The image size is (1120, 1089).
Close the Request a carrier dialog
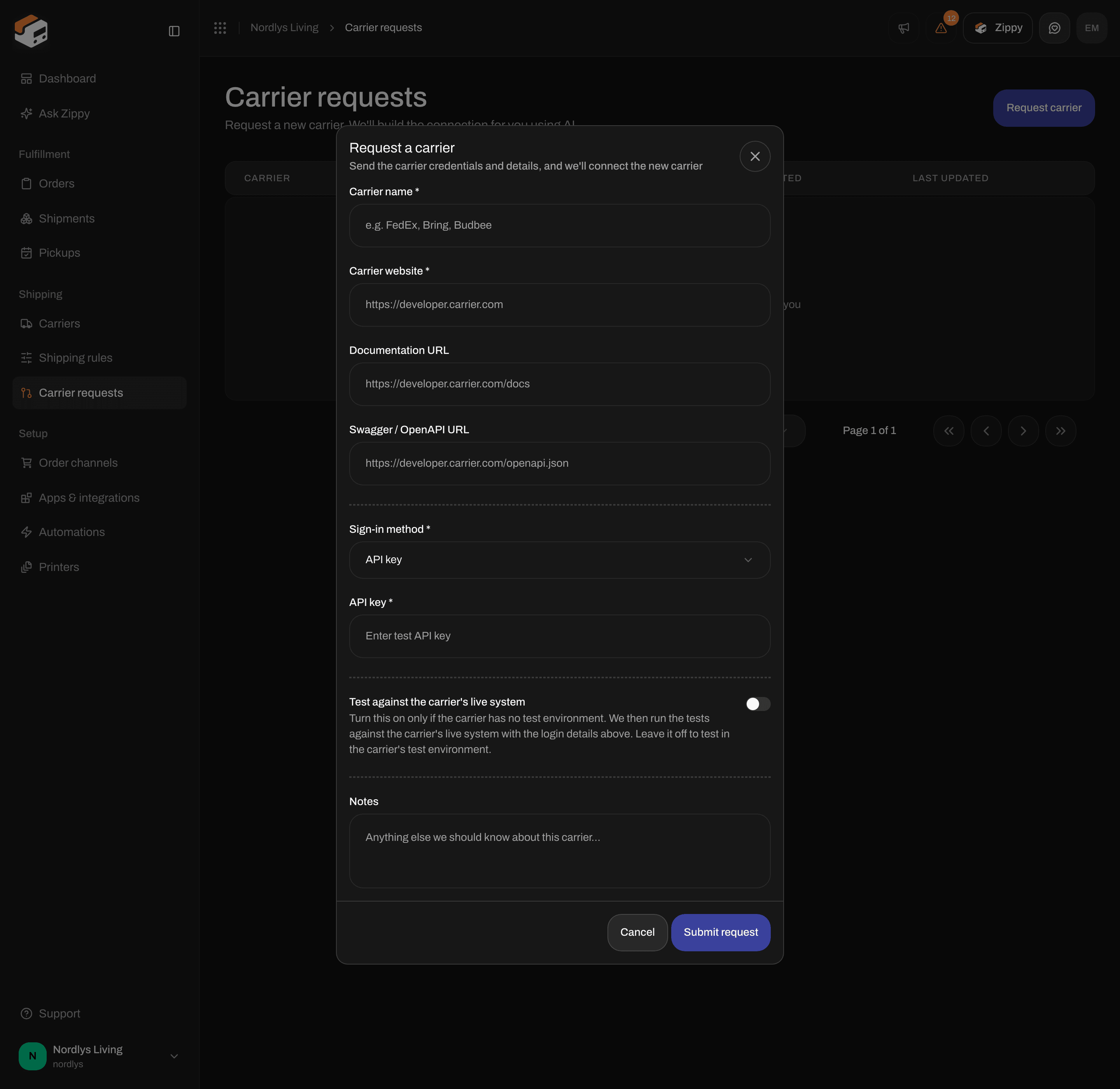(x=754, y=156)
